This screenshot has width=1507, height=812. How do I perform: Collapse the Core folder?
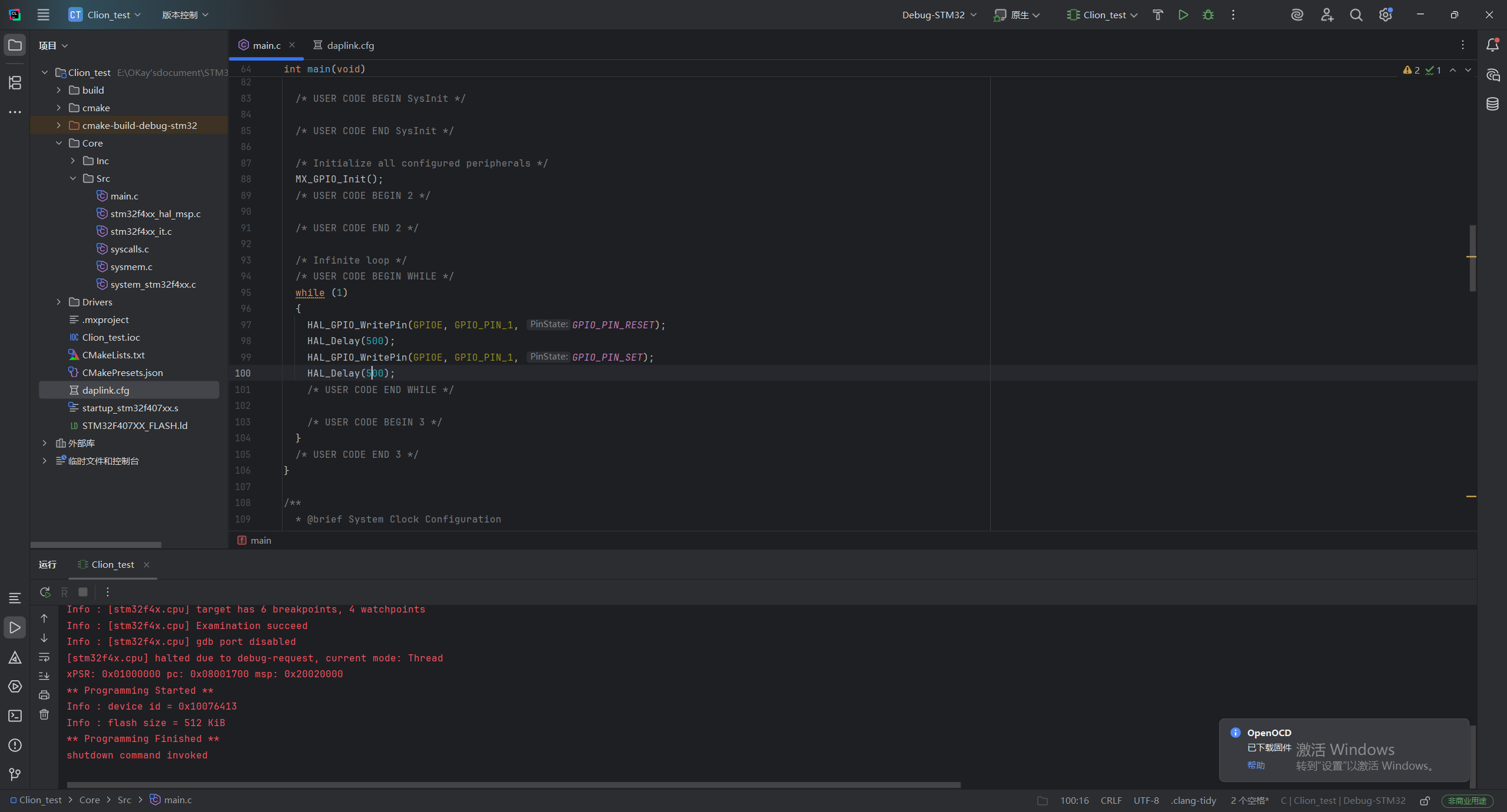pyautogui.click(x=58, y=143)
